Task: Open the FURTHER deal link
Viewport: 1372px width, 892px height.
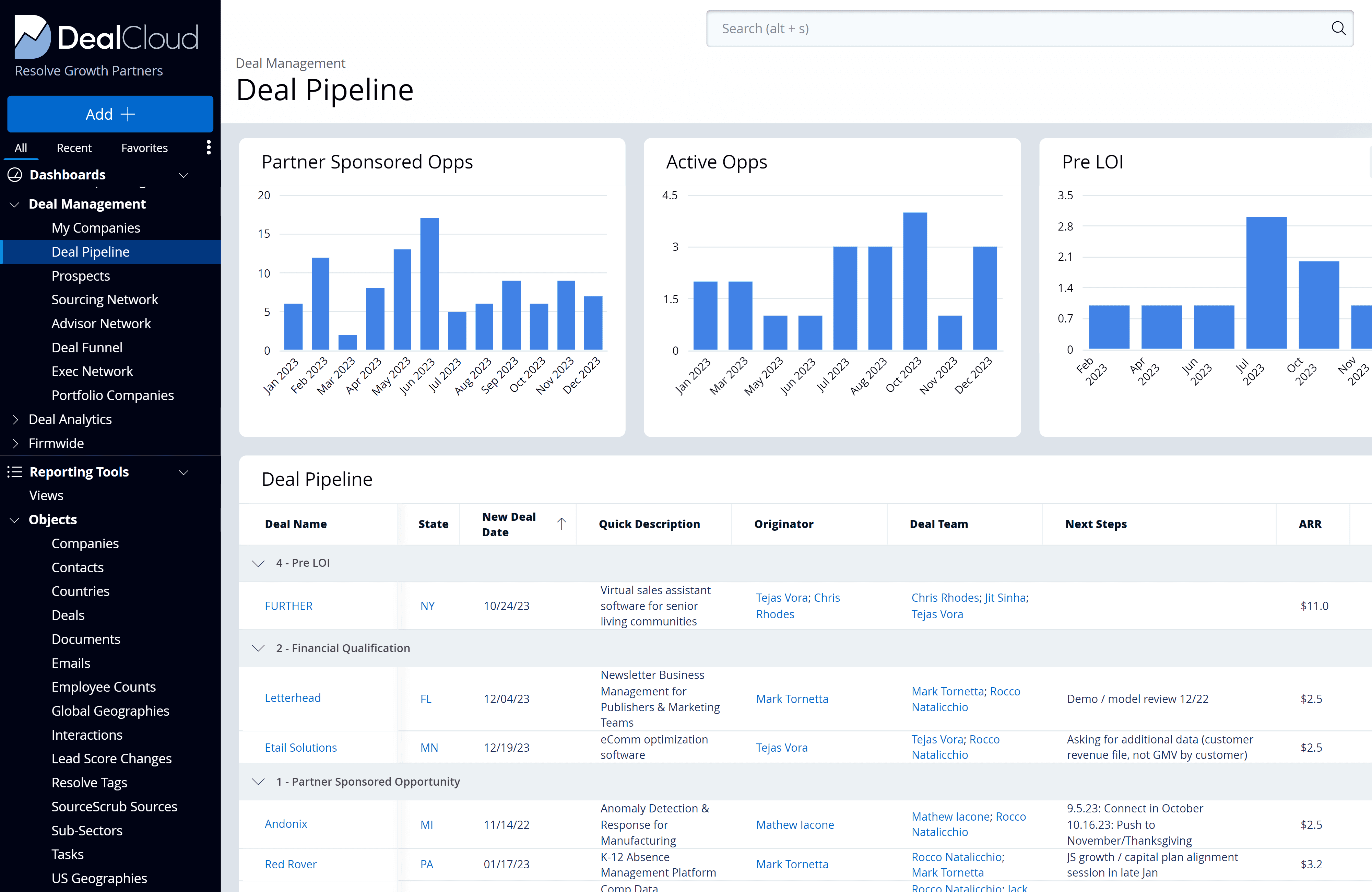Action: pos(288,606)
